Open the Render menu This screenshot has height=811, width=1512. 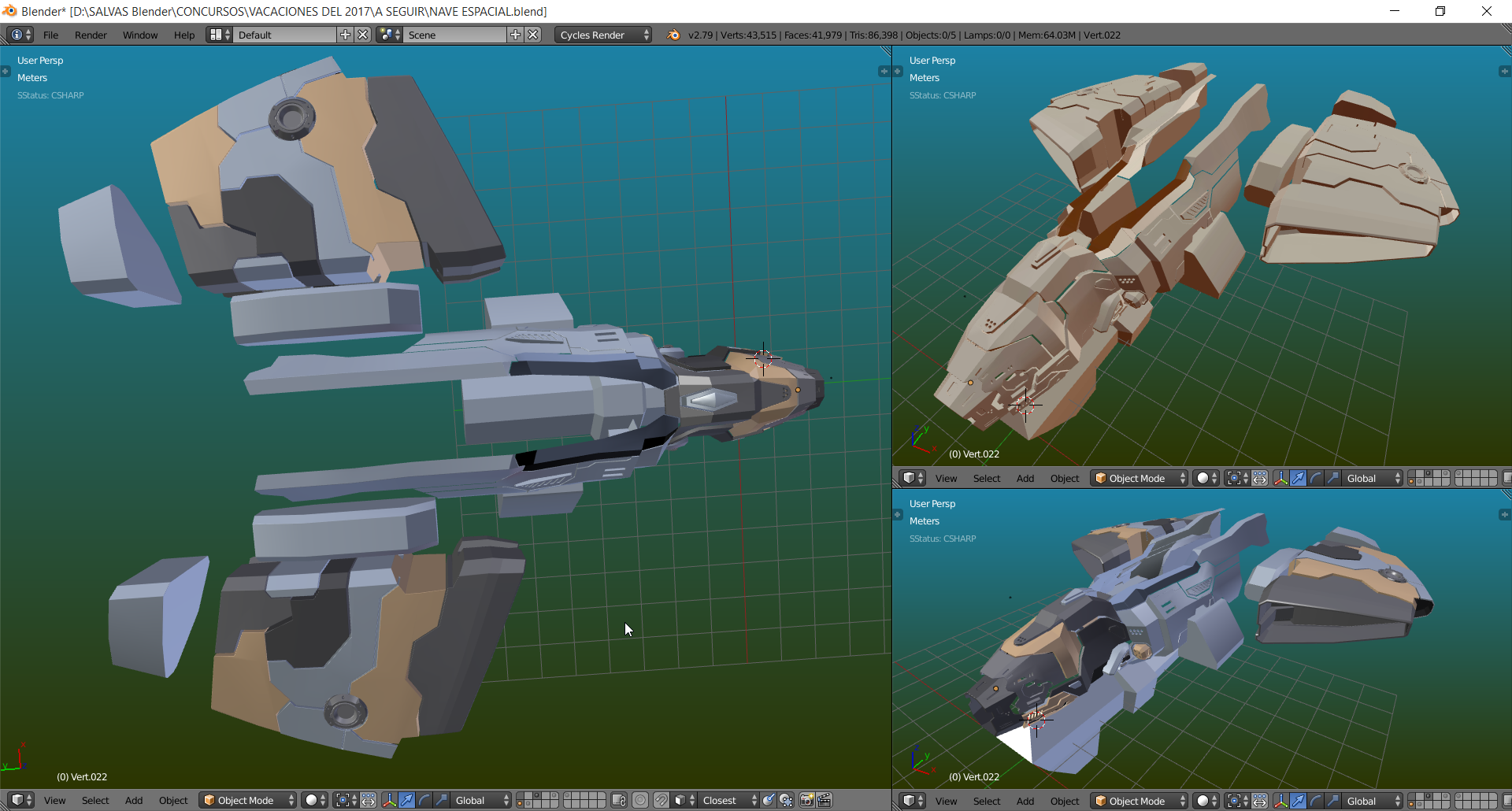coord(91,35)
